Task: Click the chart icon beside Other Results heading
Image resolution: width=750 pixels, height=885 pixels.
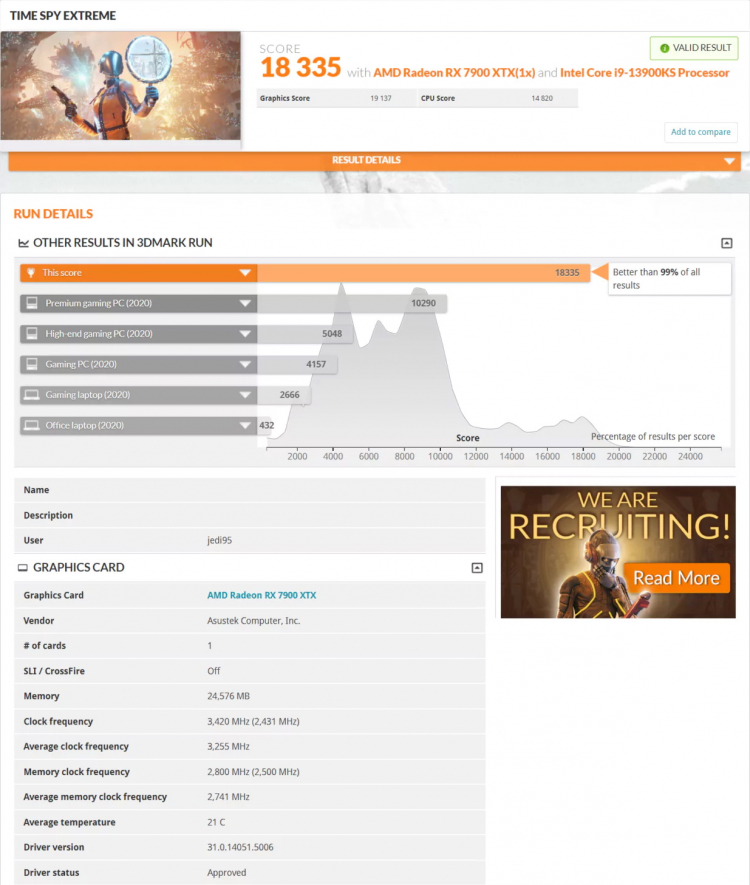Action: [x=23, y=243]
